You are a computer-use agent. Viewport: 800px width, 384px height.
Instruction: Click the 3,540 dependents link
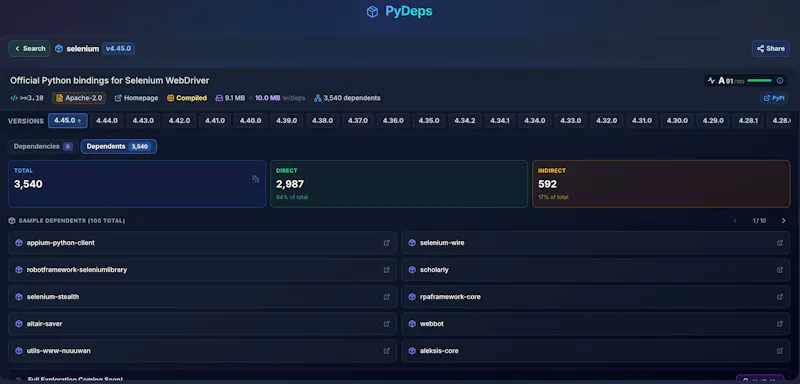coord(347,98)
